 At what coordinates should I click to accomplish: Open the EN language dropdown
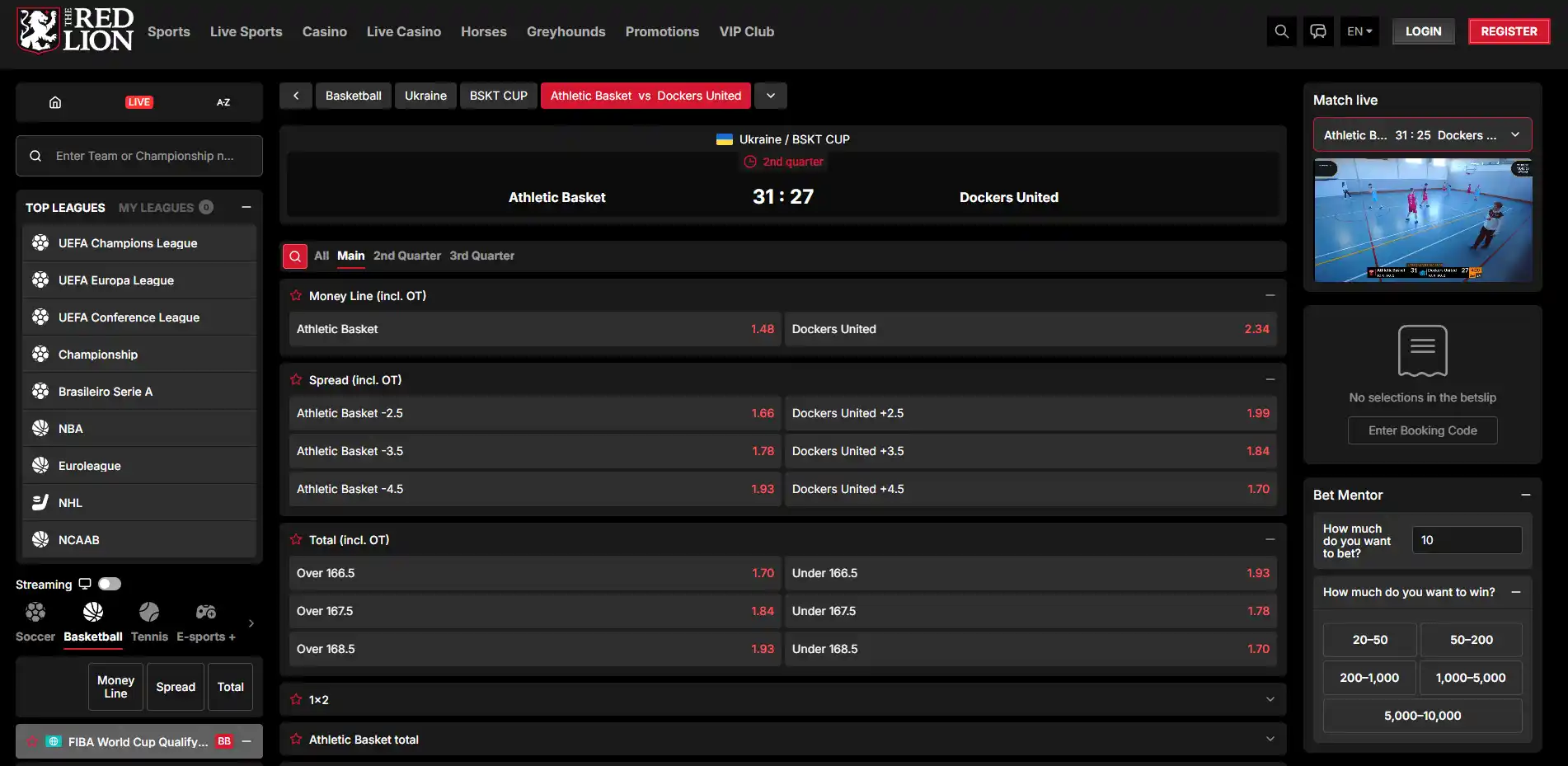[1359, 31]
